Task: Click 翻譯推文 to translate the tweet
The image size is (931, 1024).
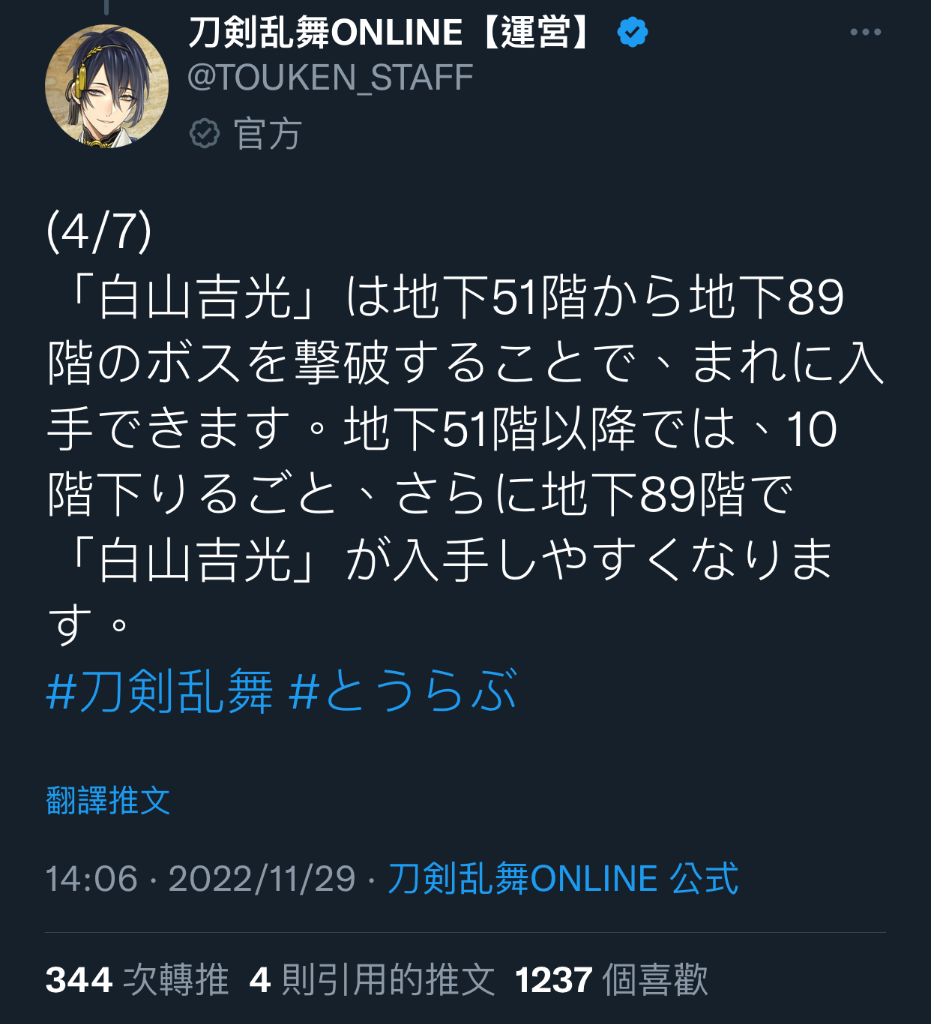Action: 108,800
